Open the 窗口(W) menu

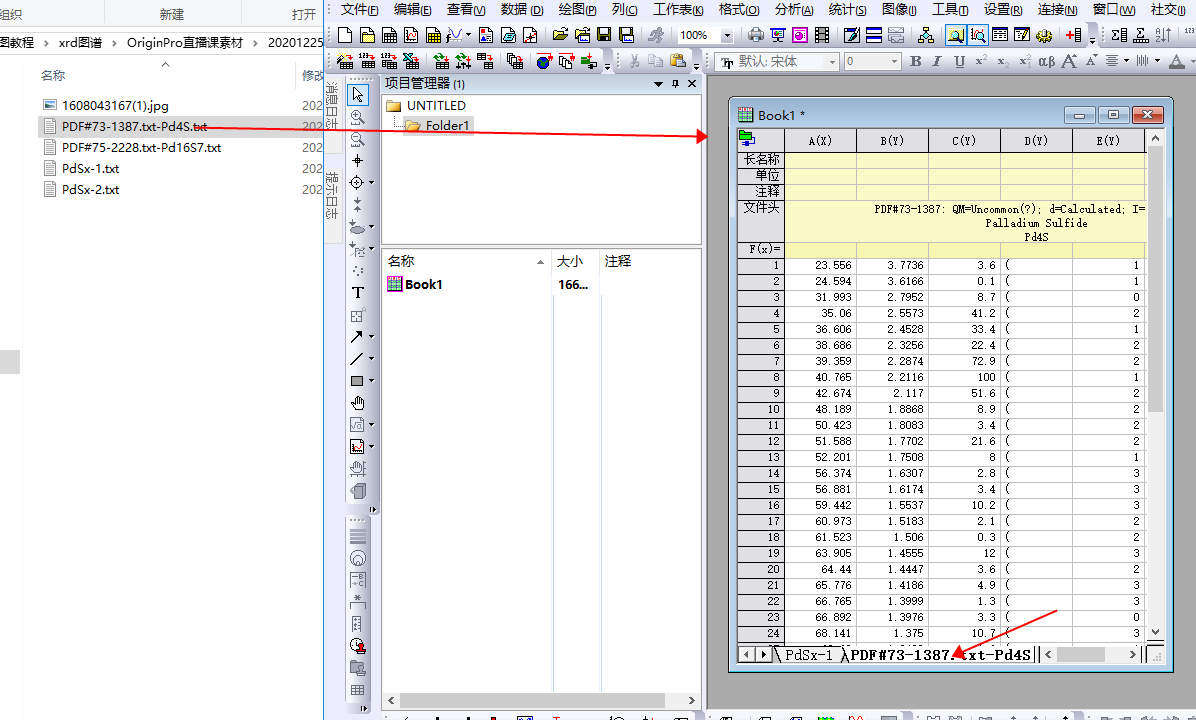[x=1114, y=9]
